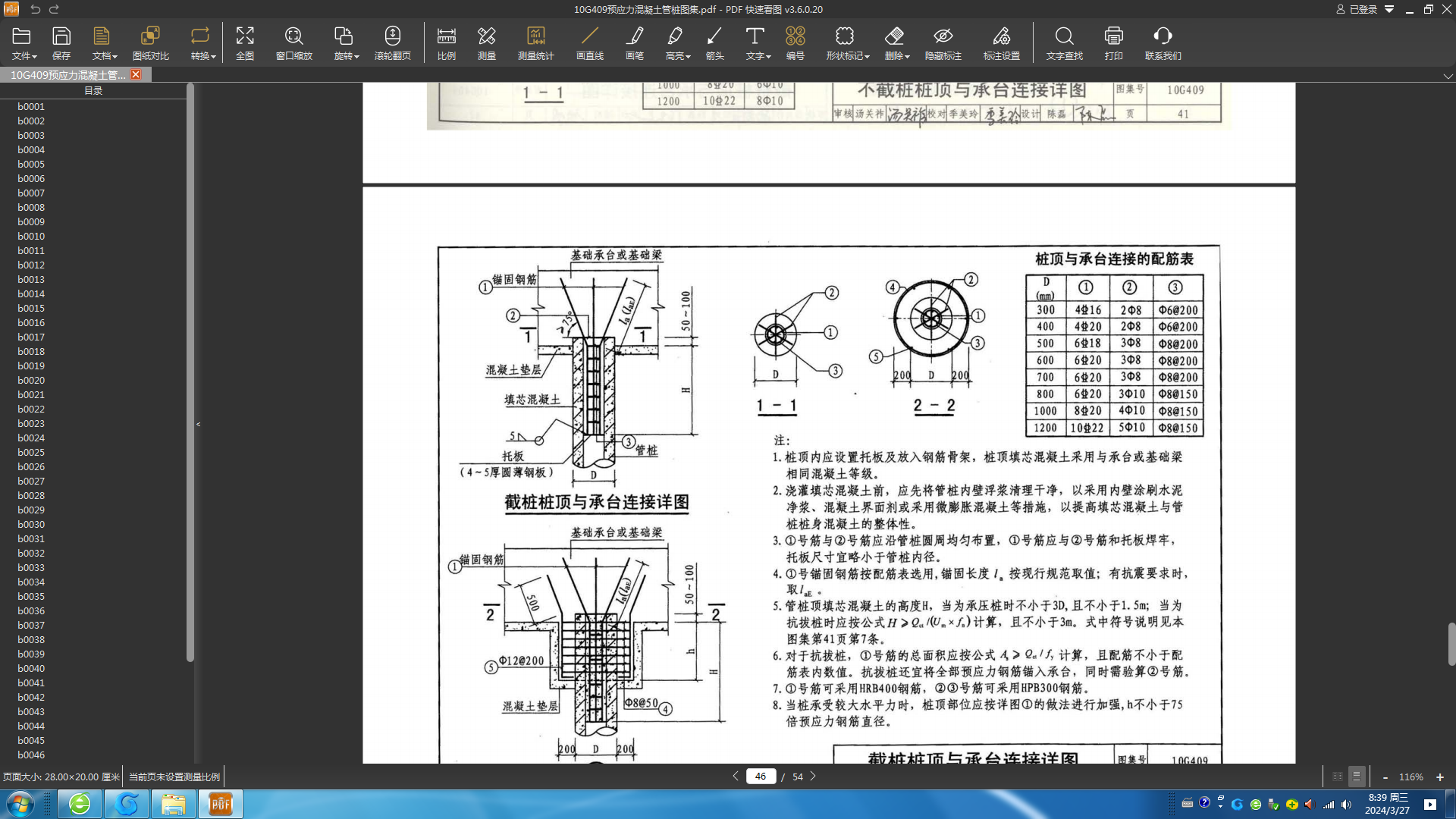Screen dimensions: 1456x819
Task: Go to next page arrow
Action: [x=813, y=777]
